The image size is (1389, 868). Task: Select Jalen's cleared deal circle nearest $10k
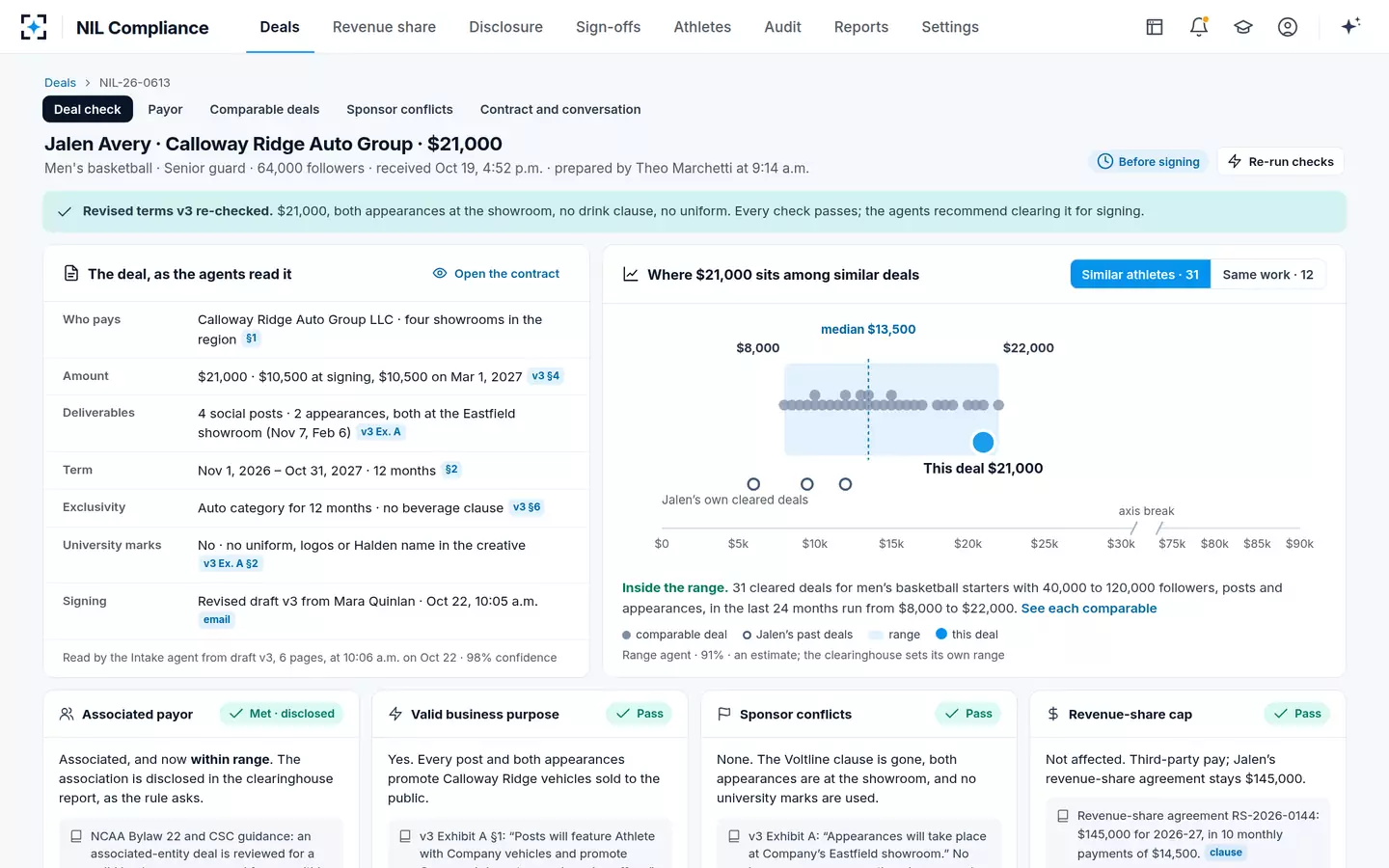(807, 484)
